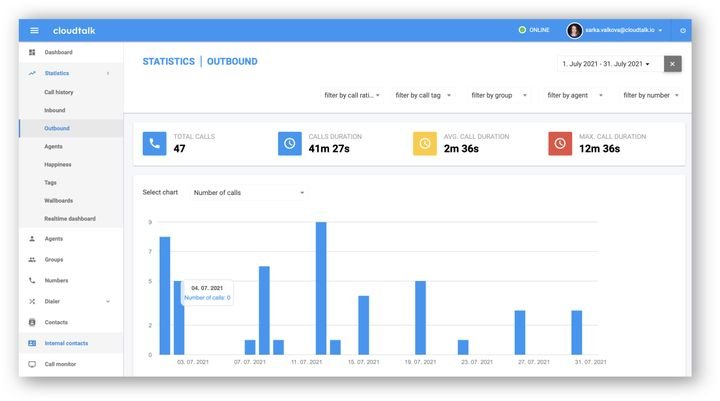
Task: Click the Groups people icon
Action: coord(32,260)
